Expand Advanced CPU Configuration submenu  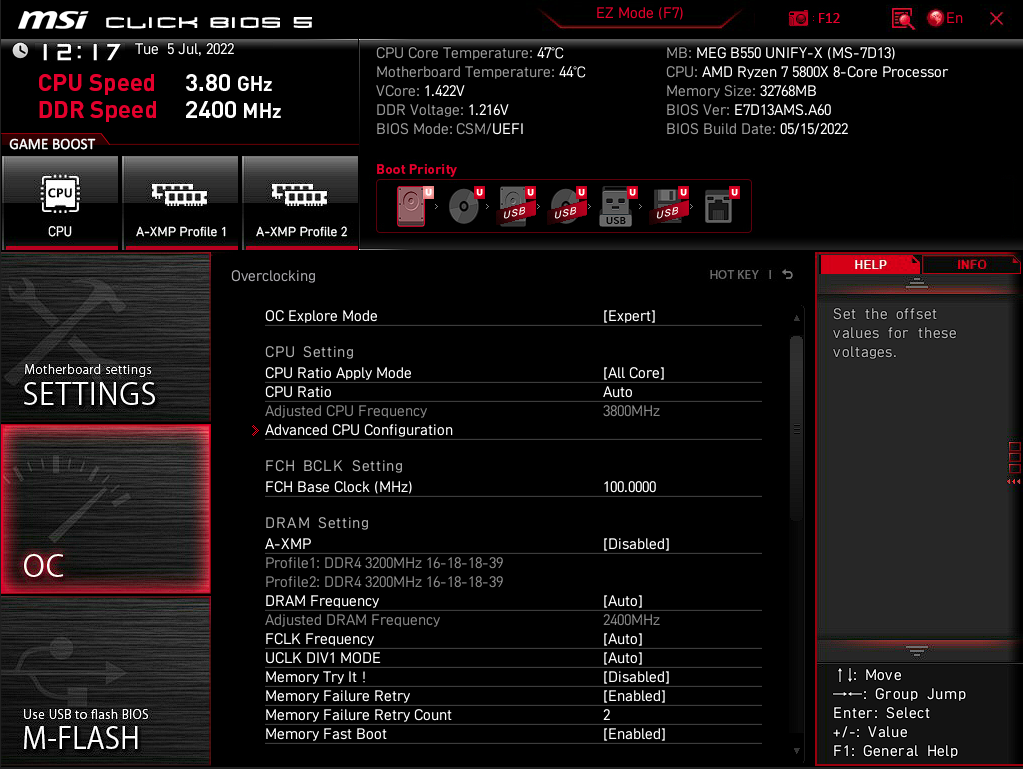tap(513, 430)
